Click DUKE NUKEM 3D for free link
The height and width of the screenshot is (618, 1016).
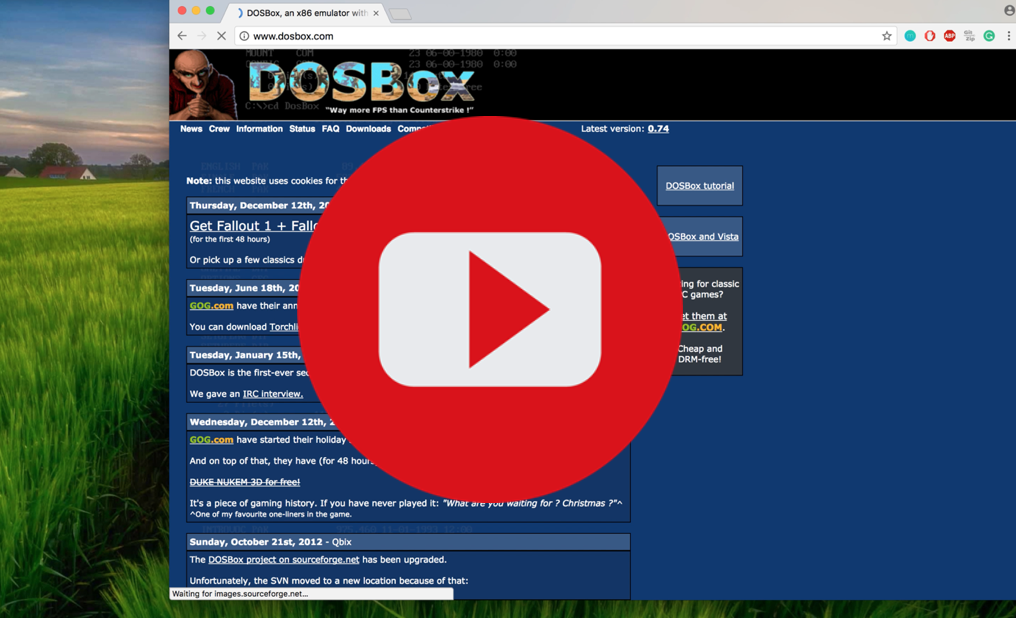tap(244, 482)
